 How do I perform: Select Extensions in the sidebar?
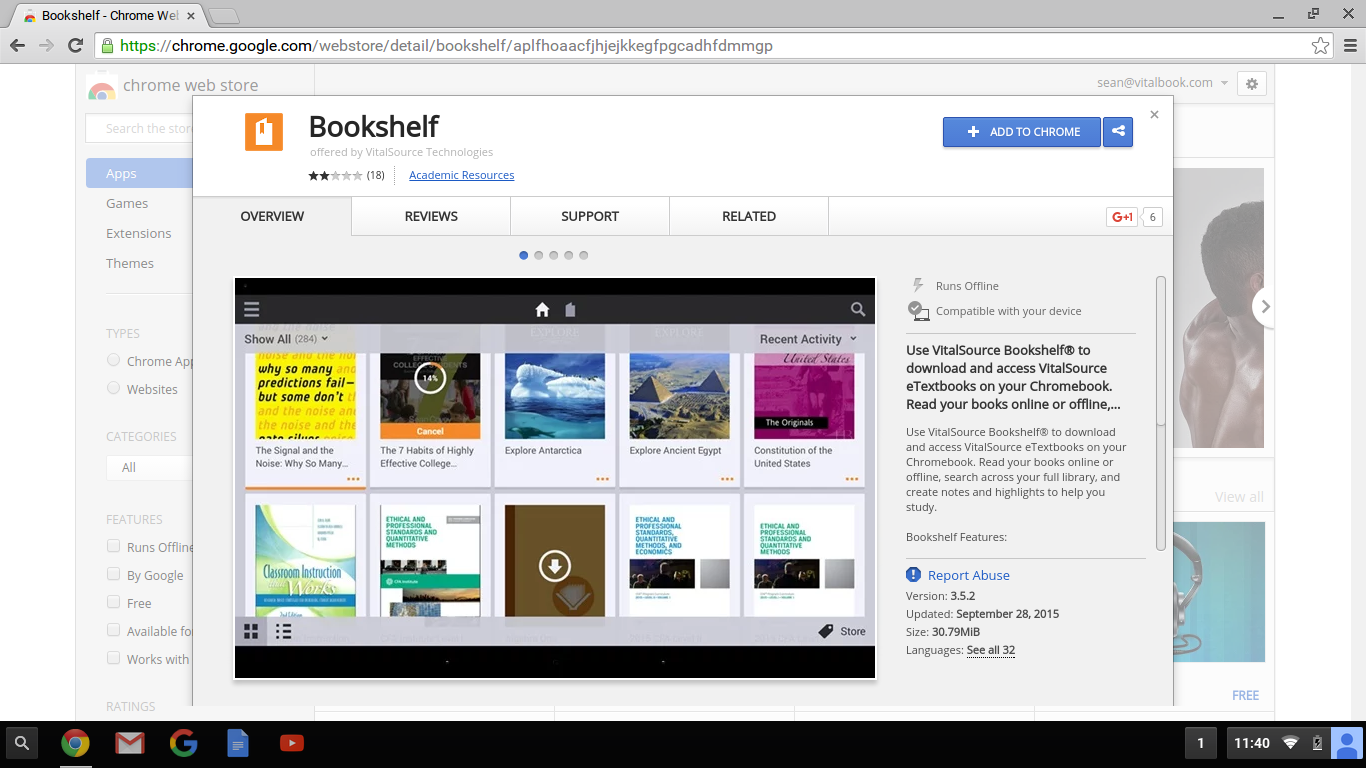pos(139,233)
